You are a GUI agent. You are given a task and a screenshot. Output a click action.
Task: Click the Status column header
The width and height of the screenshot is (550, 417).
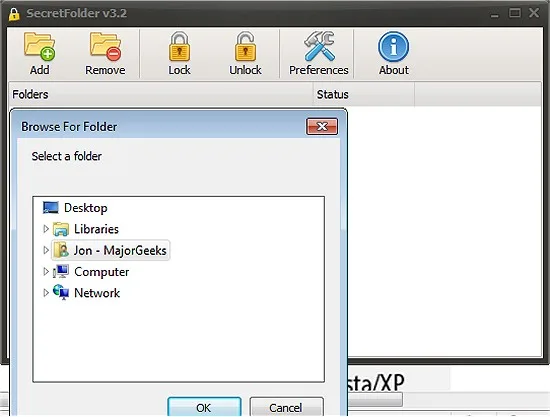click(364, 94)
